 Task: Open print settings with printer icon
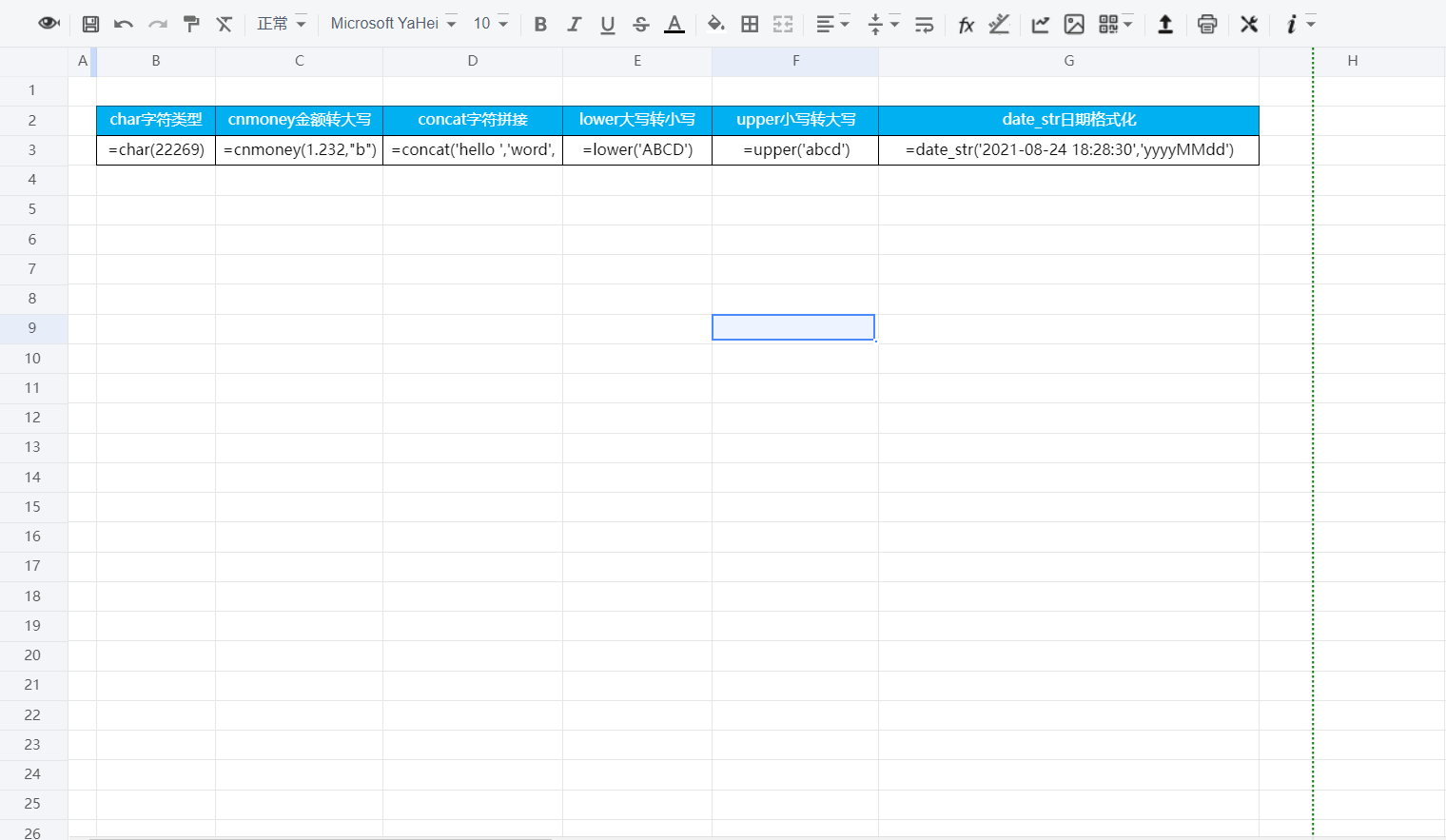1207,24
